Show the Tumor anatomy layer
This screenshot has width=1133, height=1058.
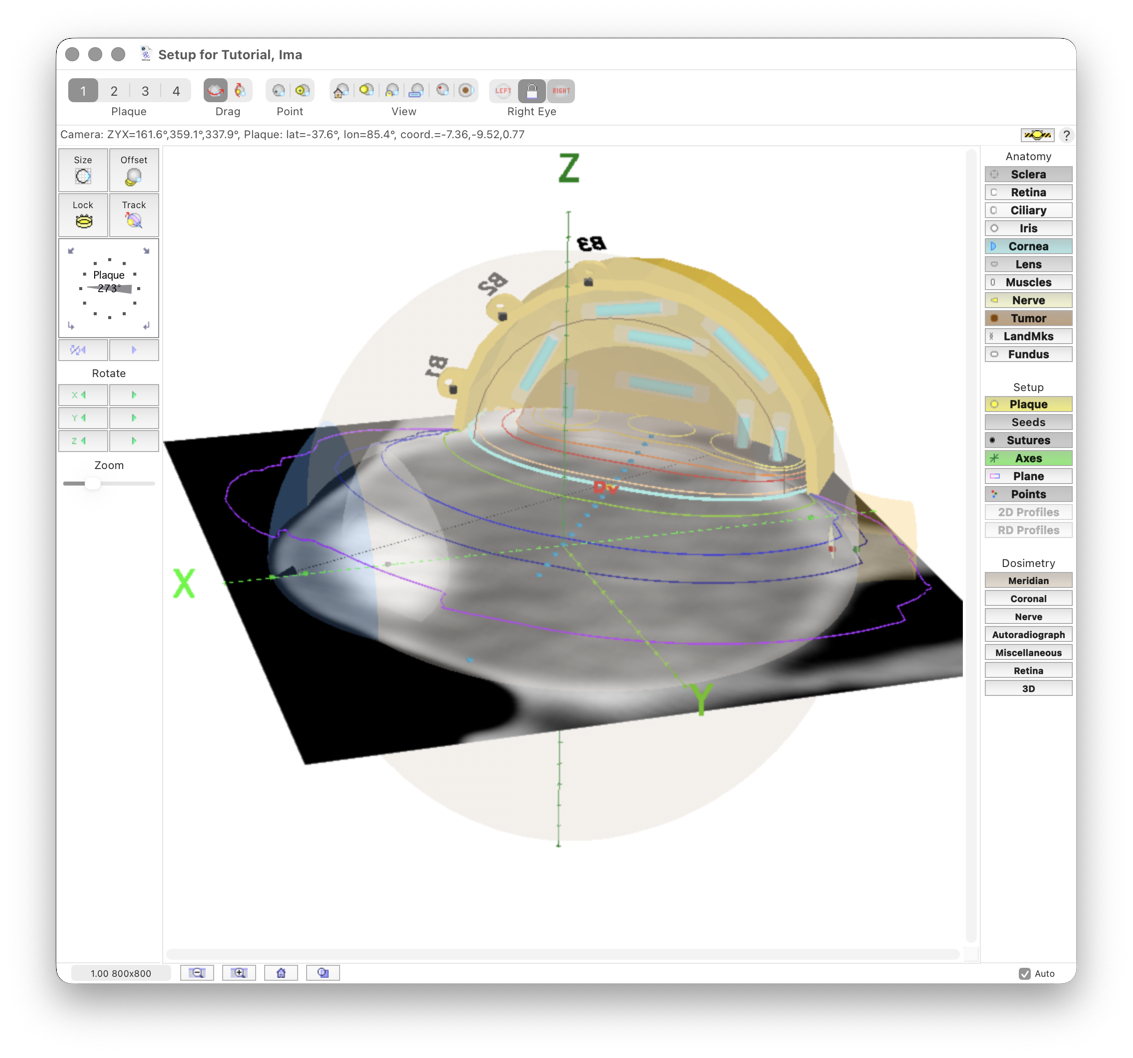(1028, 318)
